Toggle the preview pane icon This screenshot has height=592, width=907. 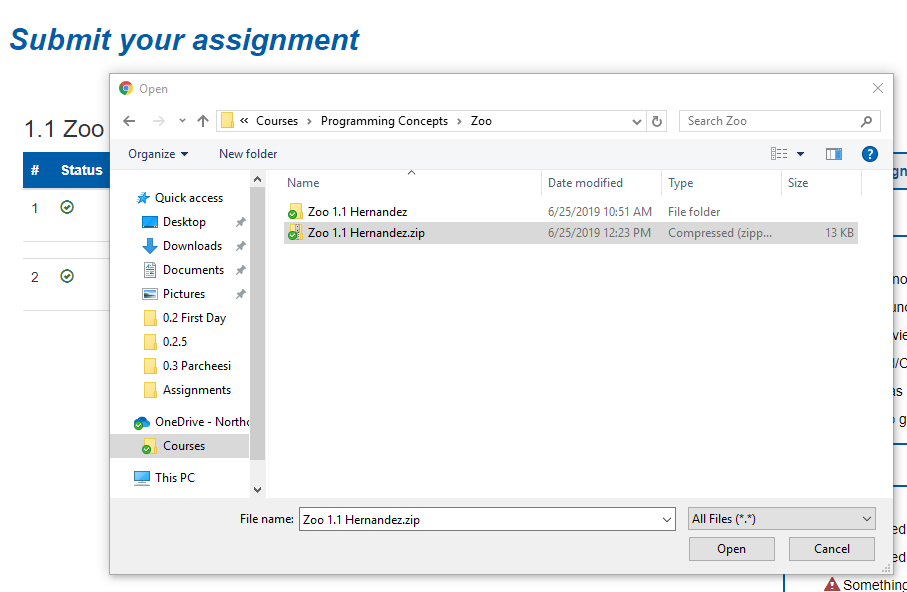pos(834,154)
